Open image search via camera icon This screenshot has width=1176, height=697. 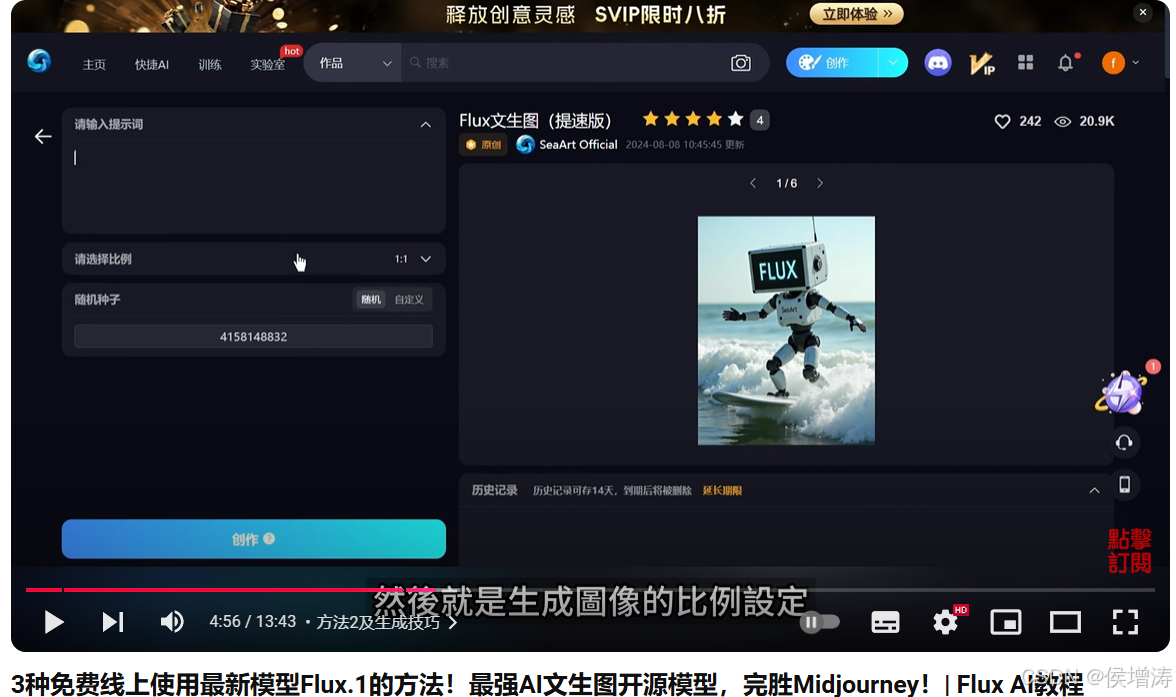(740, 63)
